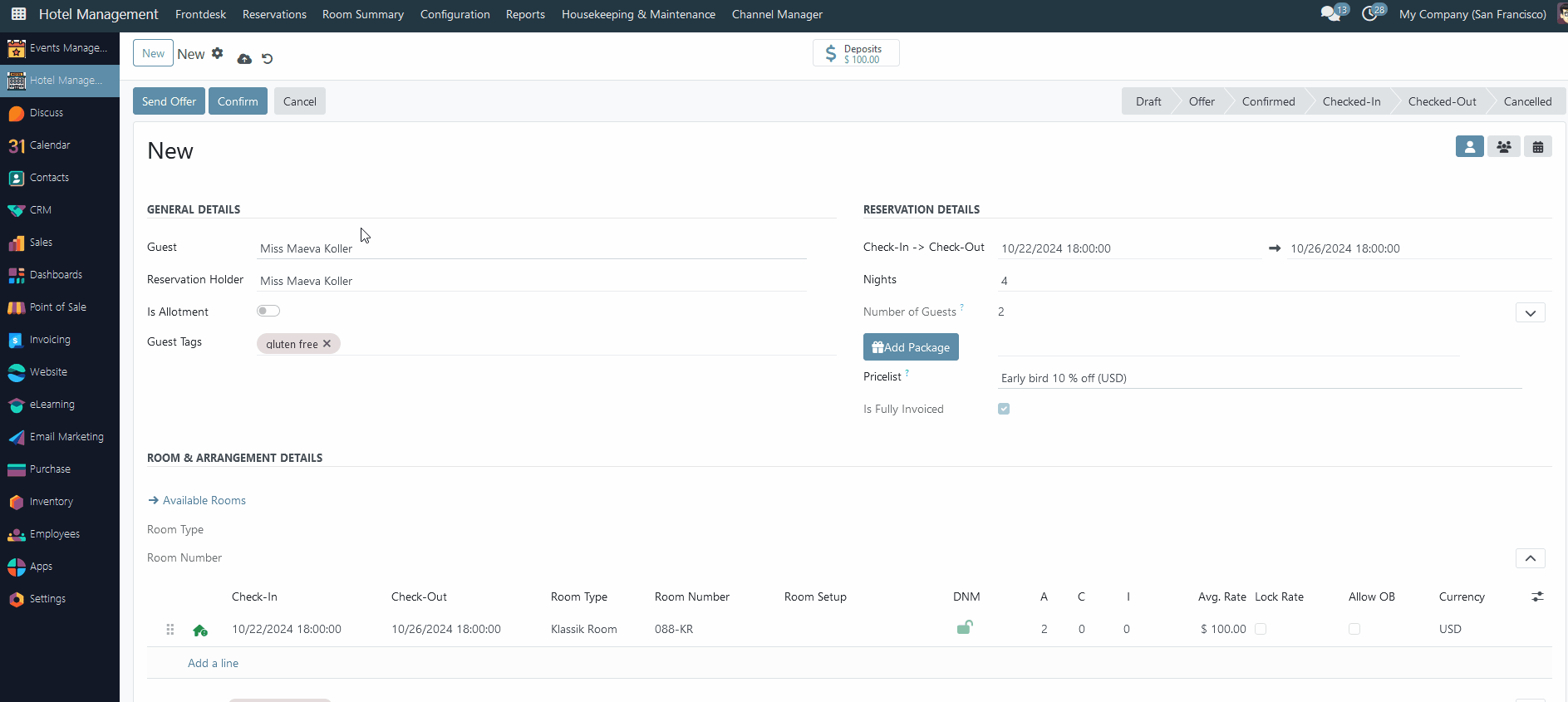
Task: Open Inventory app in sidebar
Action: [x=59, y=502]
